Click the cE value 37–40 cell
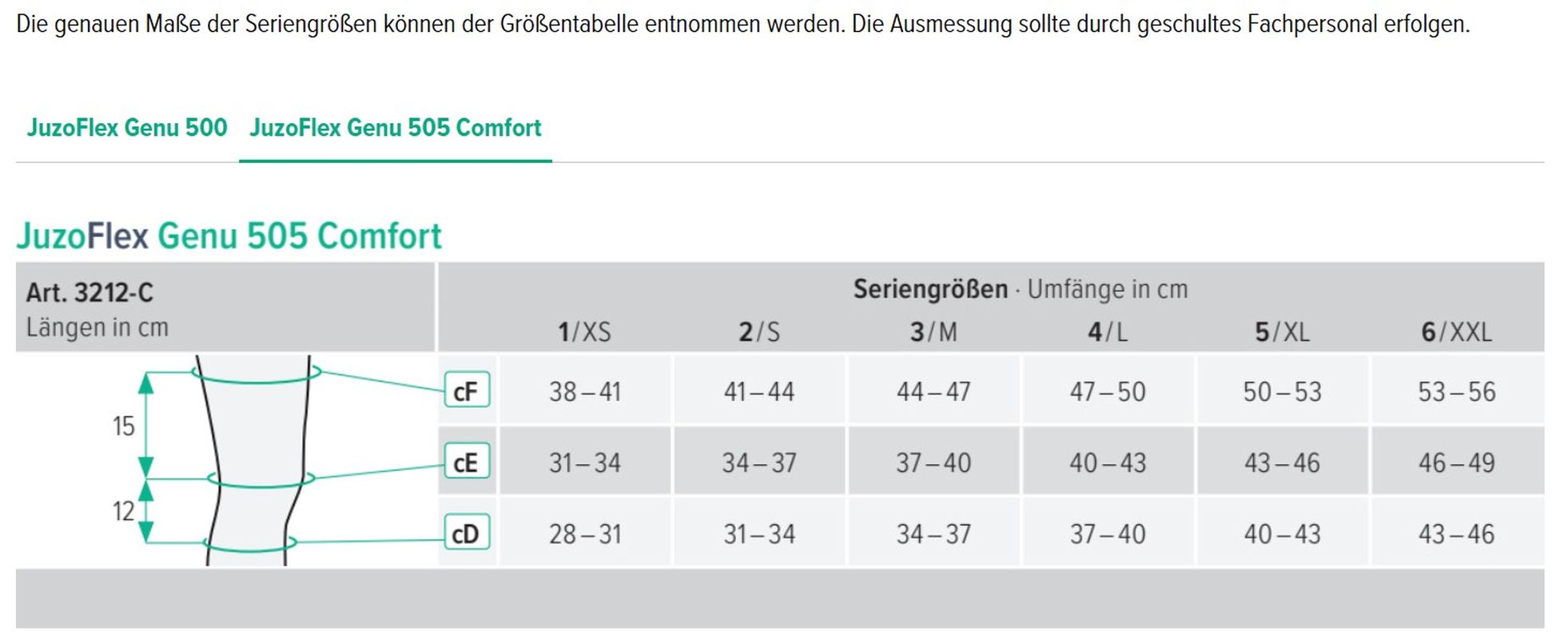The image size is (1568, 639). click(933, 462)
